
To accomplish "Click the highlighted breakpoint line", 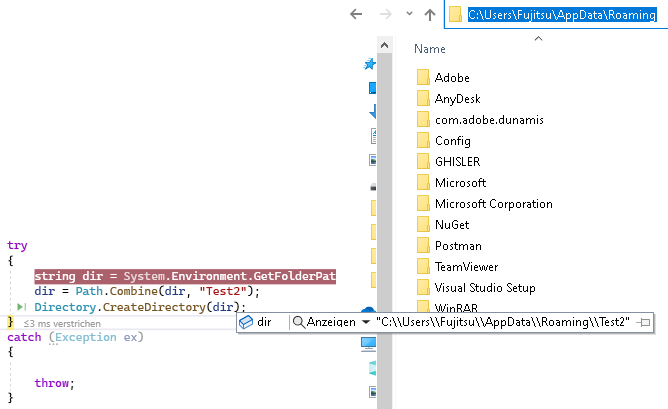I will (x=185, y=276).
